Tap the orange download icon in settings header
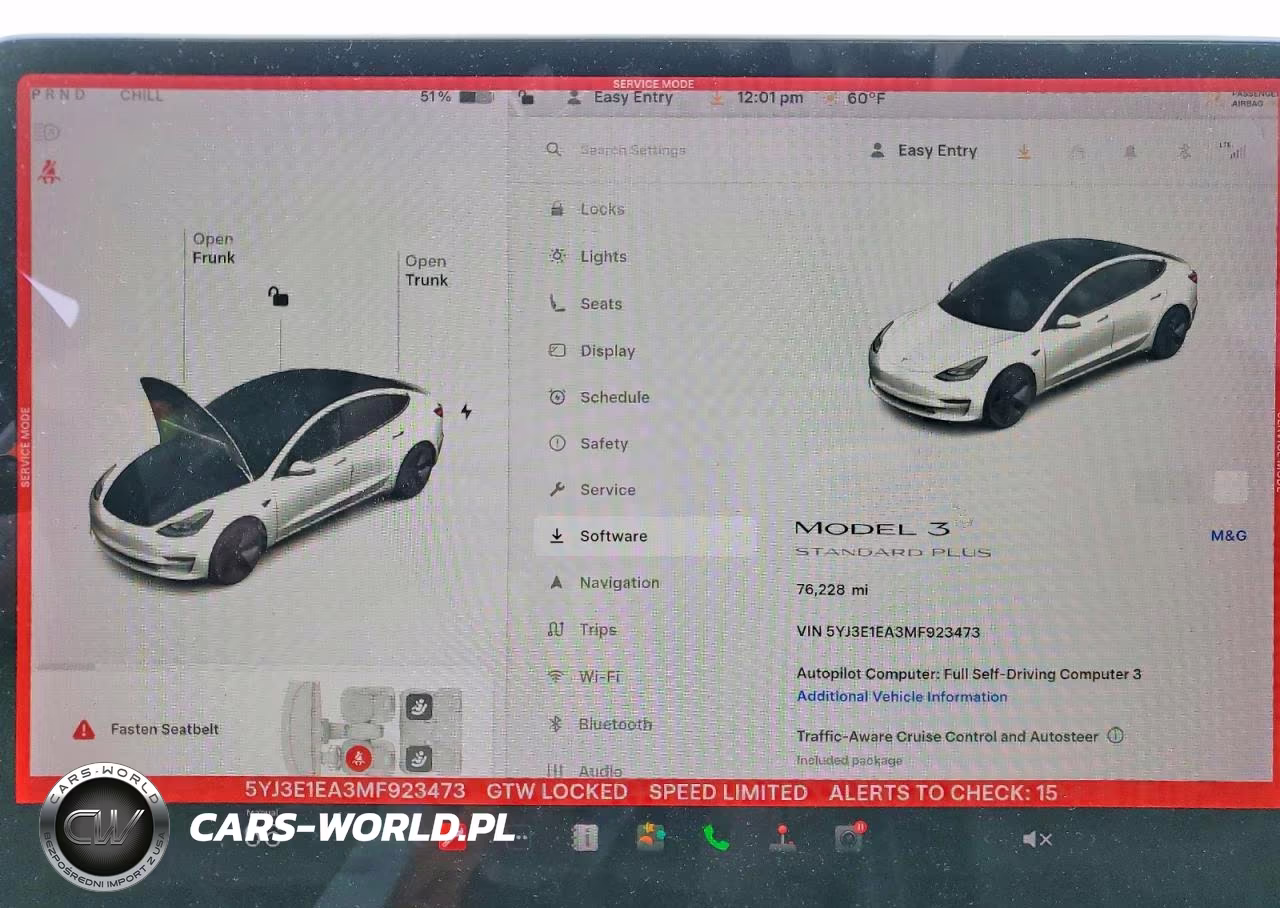The height and width of the screenshot is (908, 1280). pyautogui.click(x=1024, y=151)
